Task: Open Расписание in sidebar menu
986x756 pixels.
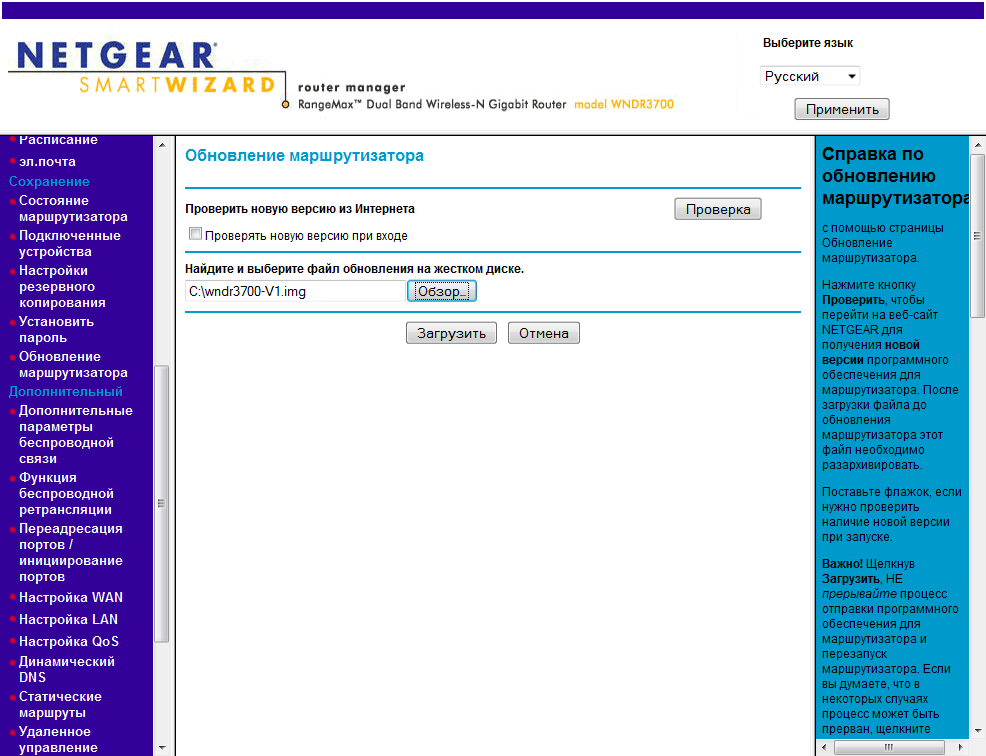Action: (58, 140)
